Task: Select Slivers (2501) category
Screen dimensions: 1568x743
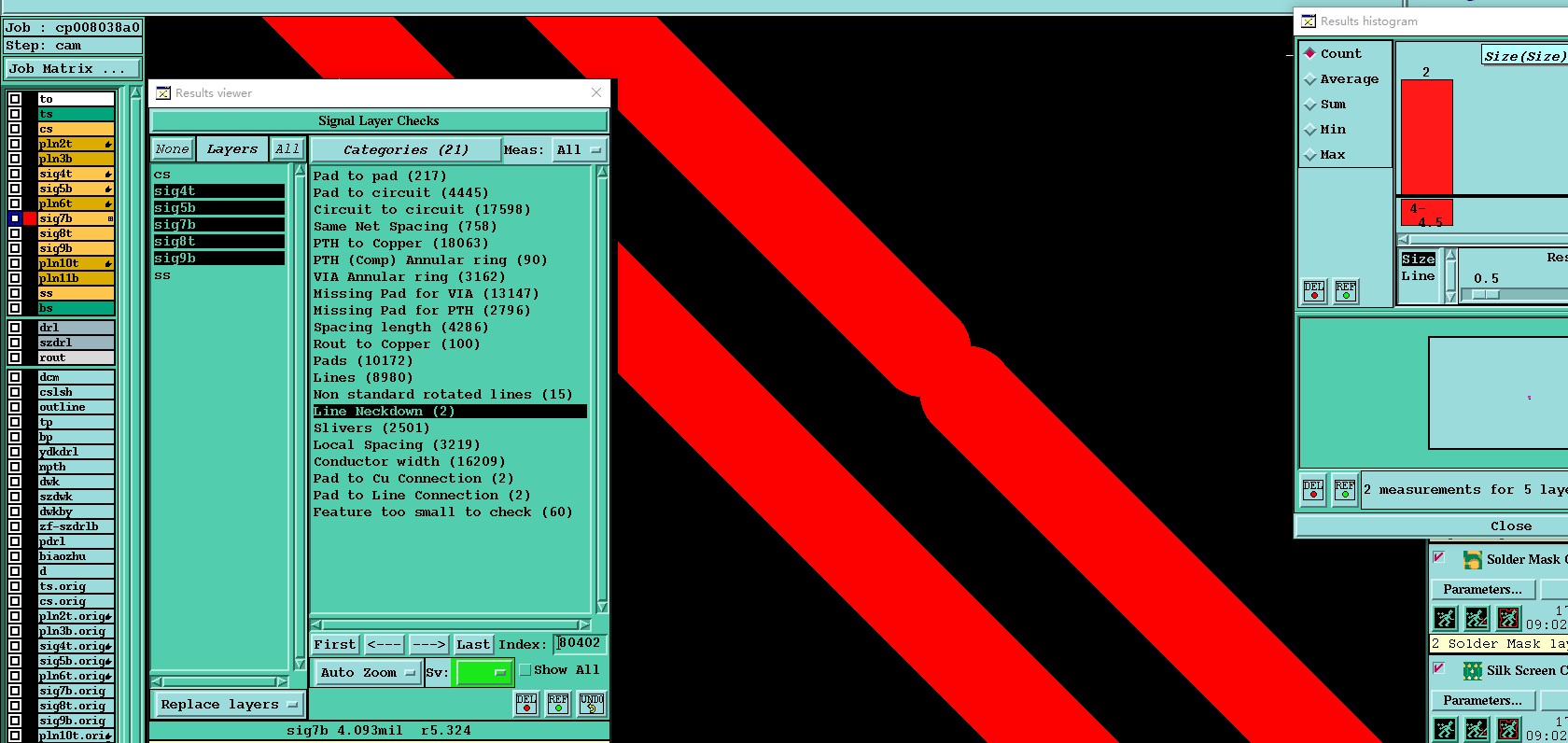Action: [371, 428]
